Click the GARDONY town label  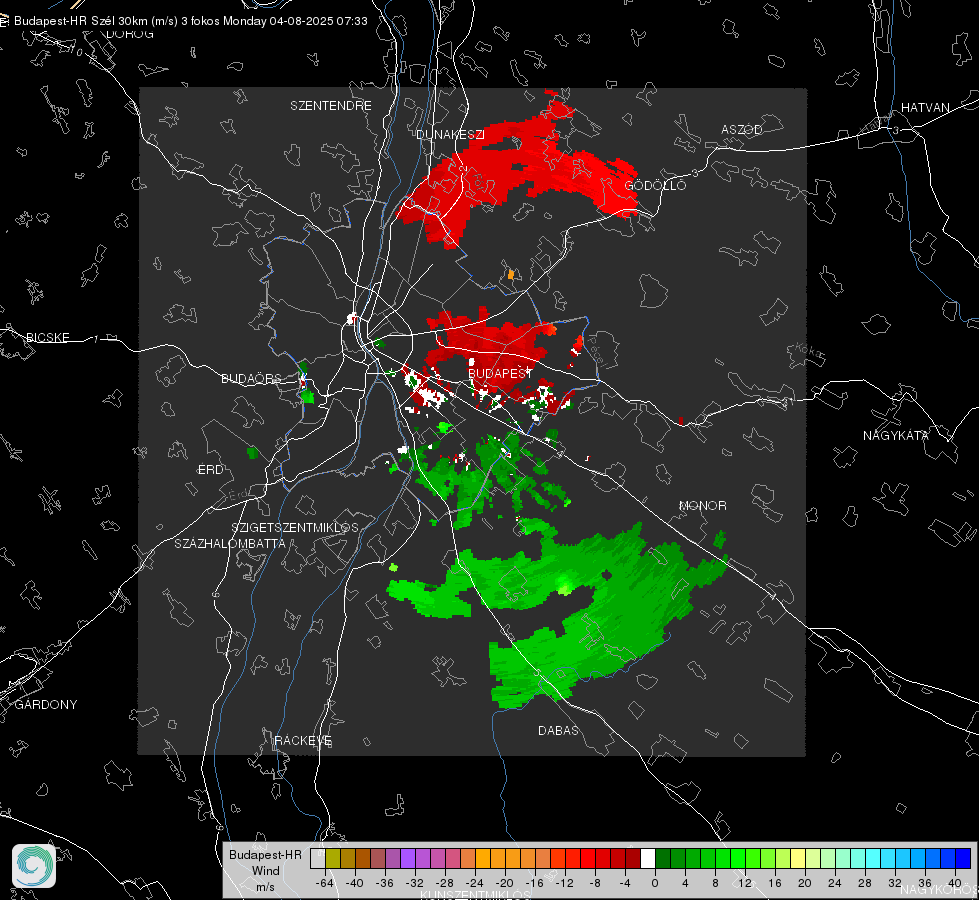(x=46, y=705)
